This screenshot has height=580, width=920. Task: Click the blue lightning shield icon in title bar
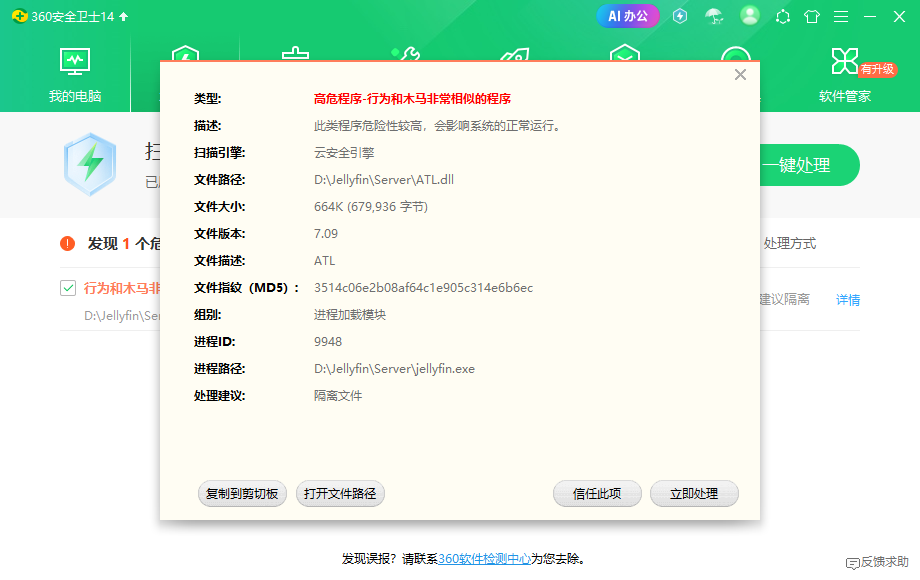[x=680, y=16]
